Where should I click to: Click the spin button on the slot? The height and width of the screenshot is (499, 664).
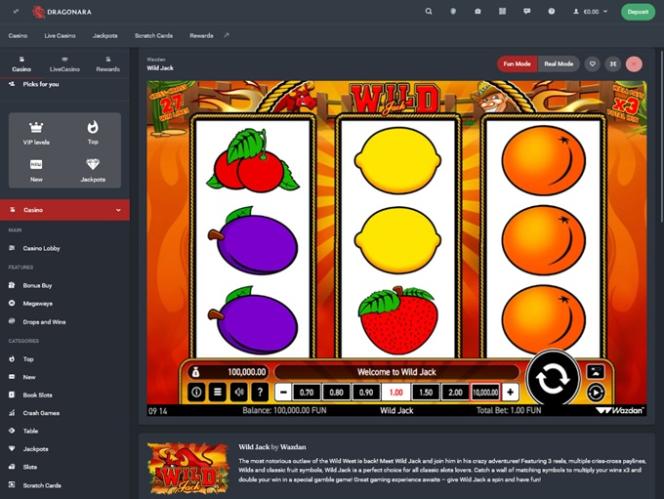point(553,377)
